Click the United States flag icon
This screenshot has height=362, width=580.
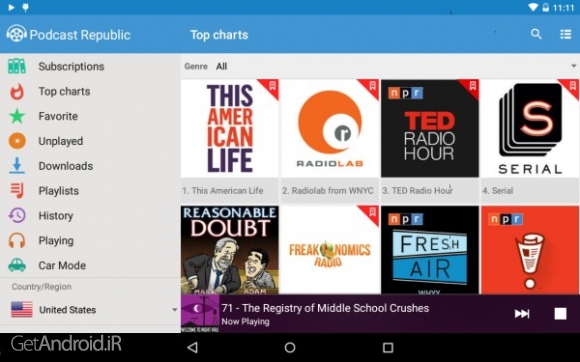22,309
